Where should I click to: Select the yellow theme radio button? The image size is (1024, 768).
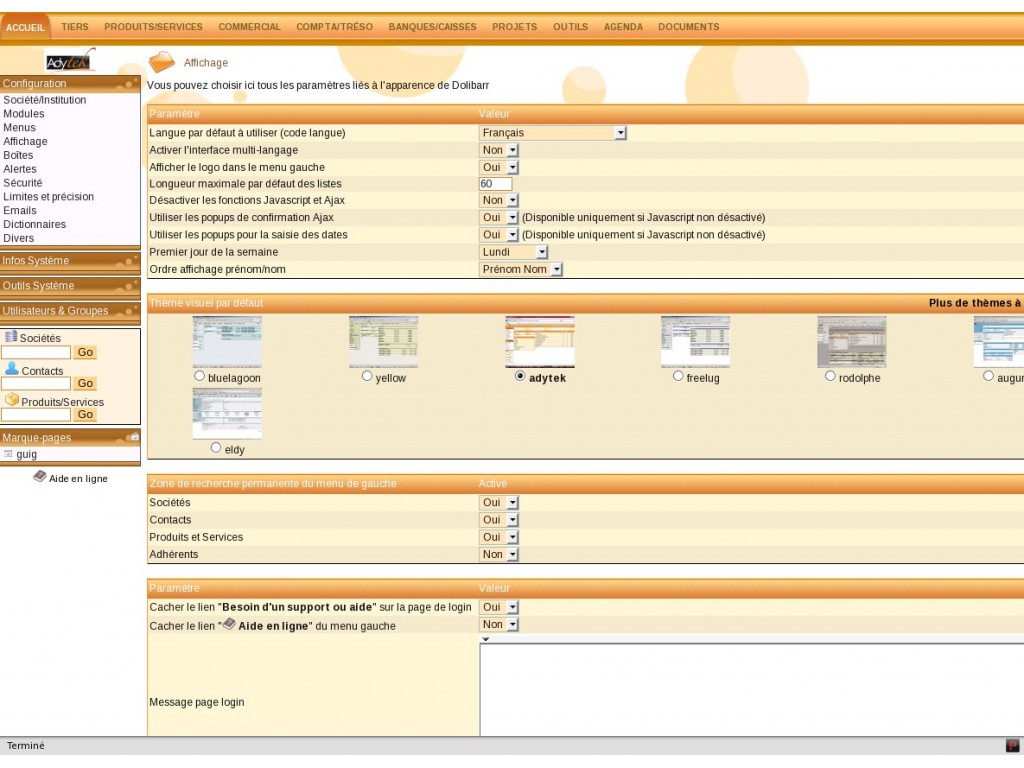point(367,376)
